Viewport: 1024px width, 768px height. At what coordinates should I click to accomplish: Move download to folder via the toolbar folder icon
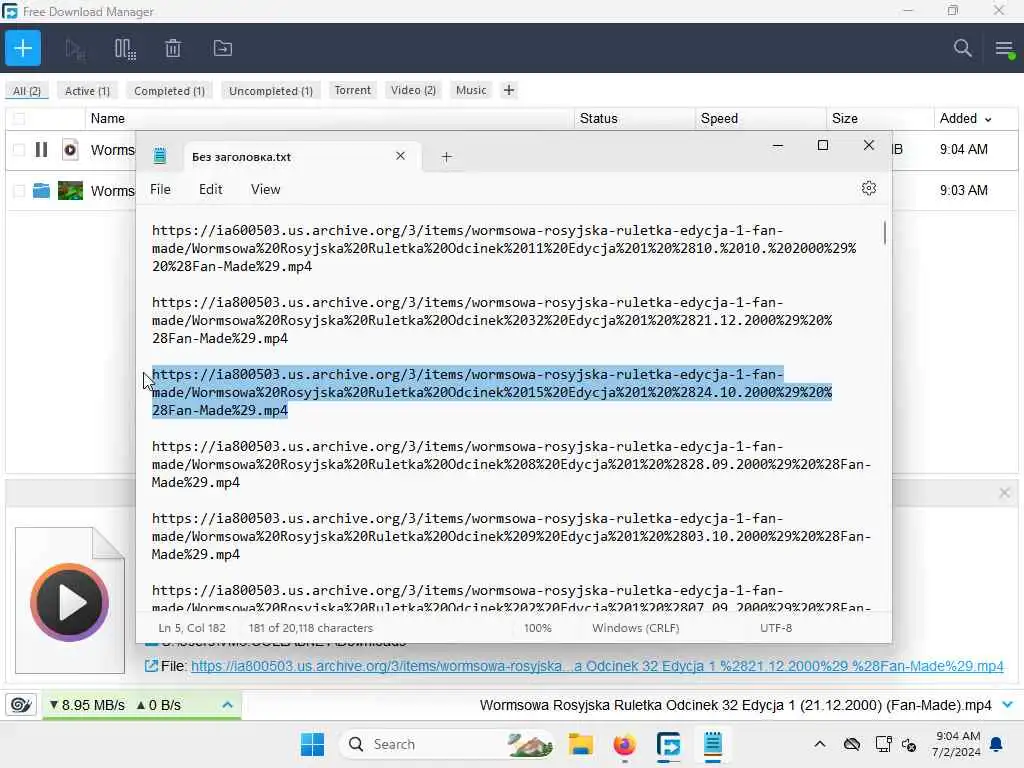tap(223, 48)
